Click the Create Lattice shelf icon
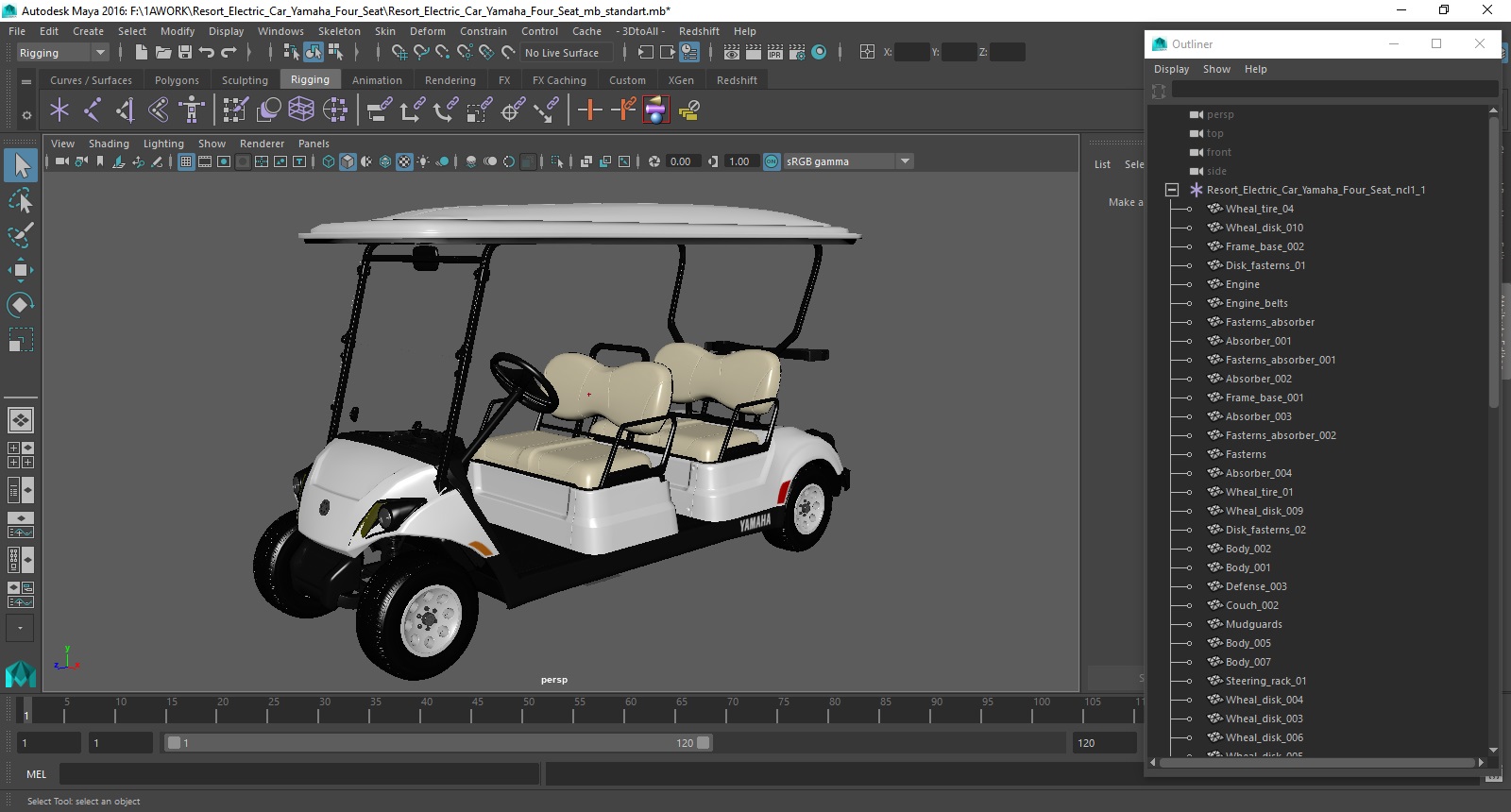Viewport: 1511px width, 812px height. tap(301, 110)
